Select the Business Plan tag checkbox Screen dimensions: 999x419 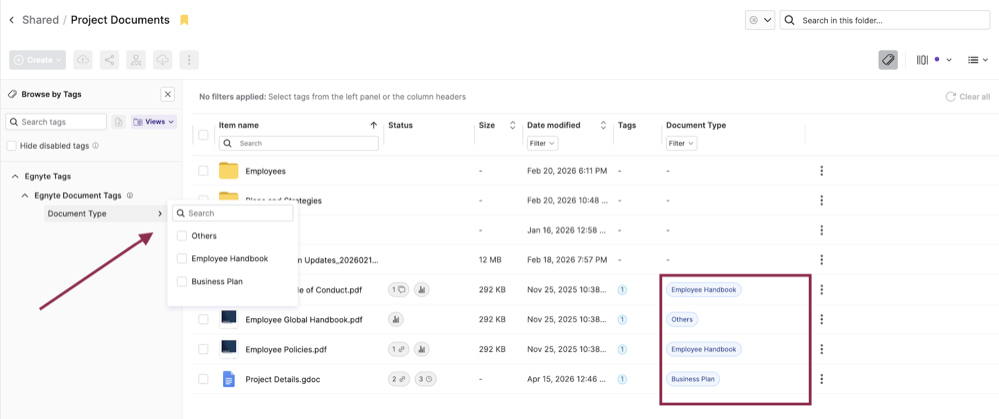click(x=181, y=282)
